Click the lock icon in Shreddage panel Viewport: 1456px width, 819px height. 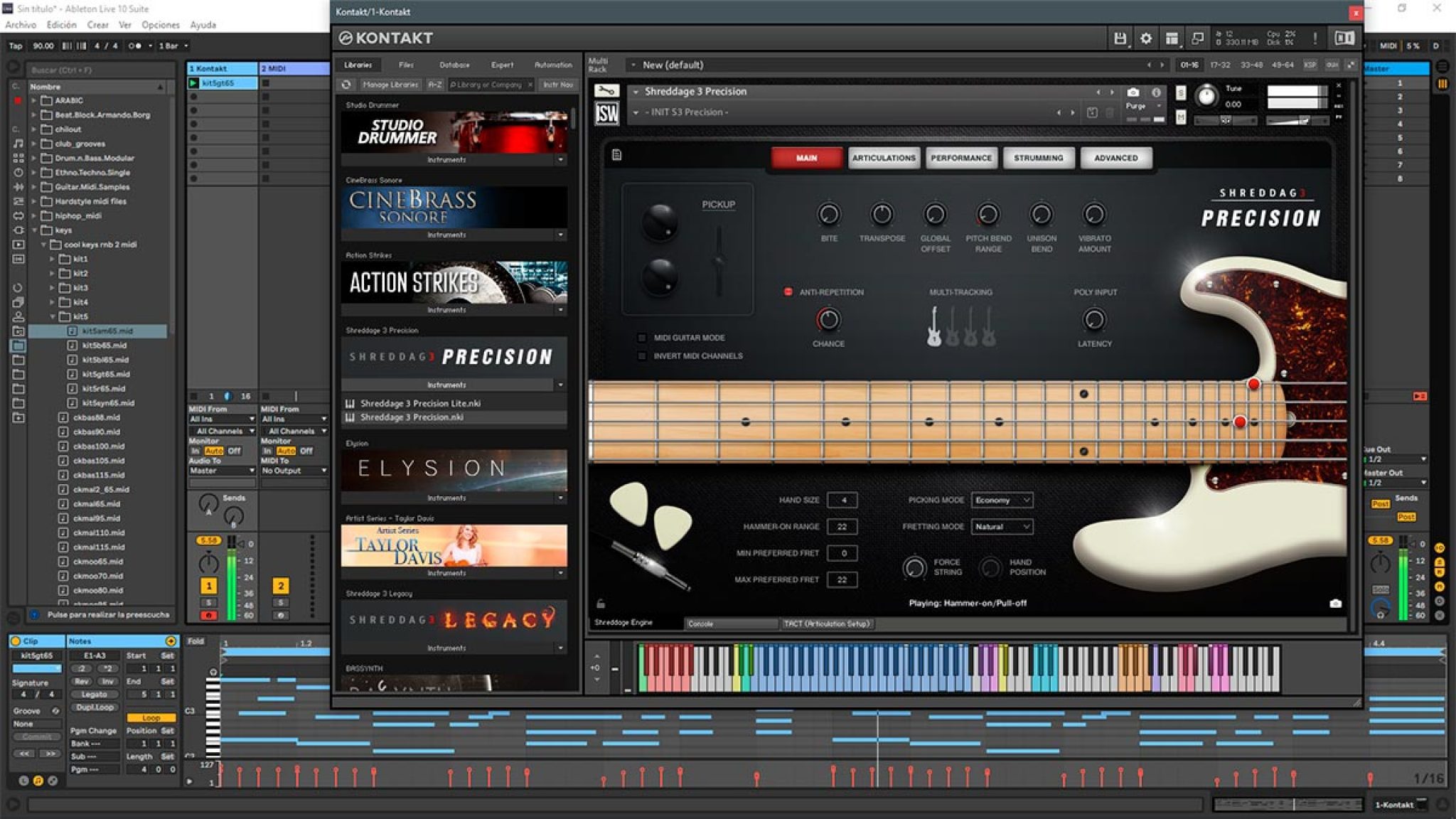pyautogui.click(x=601, y=604)
